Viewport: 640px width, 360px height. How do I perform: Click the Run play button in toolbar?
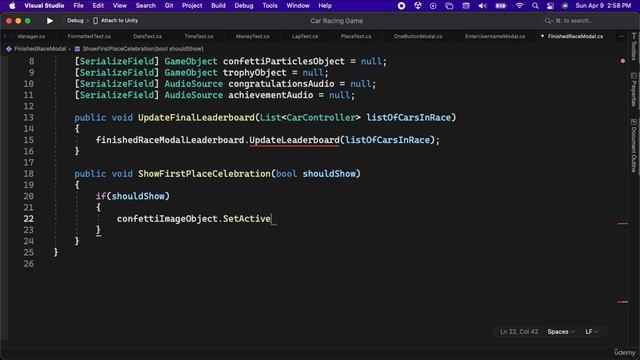pos(50,20)
